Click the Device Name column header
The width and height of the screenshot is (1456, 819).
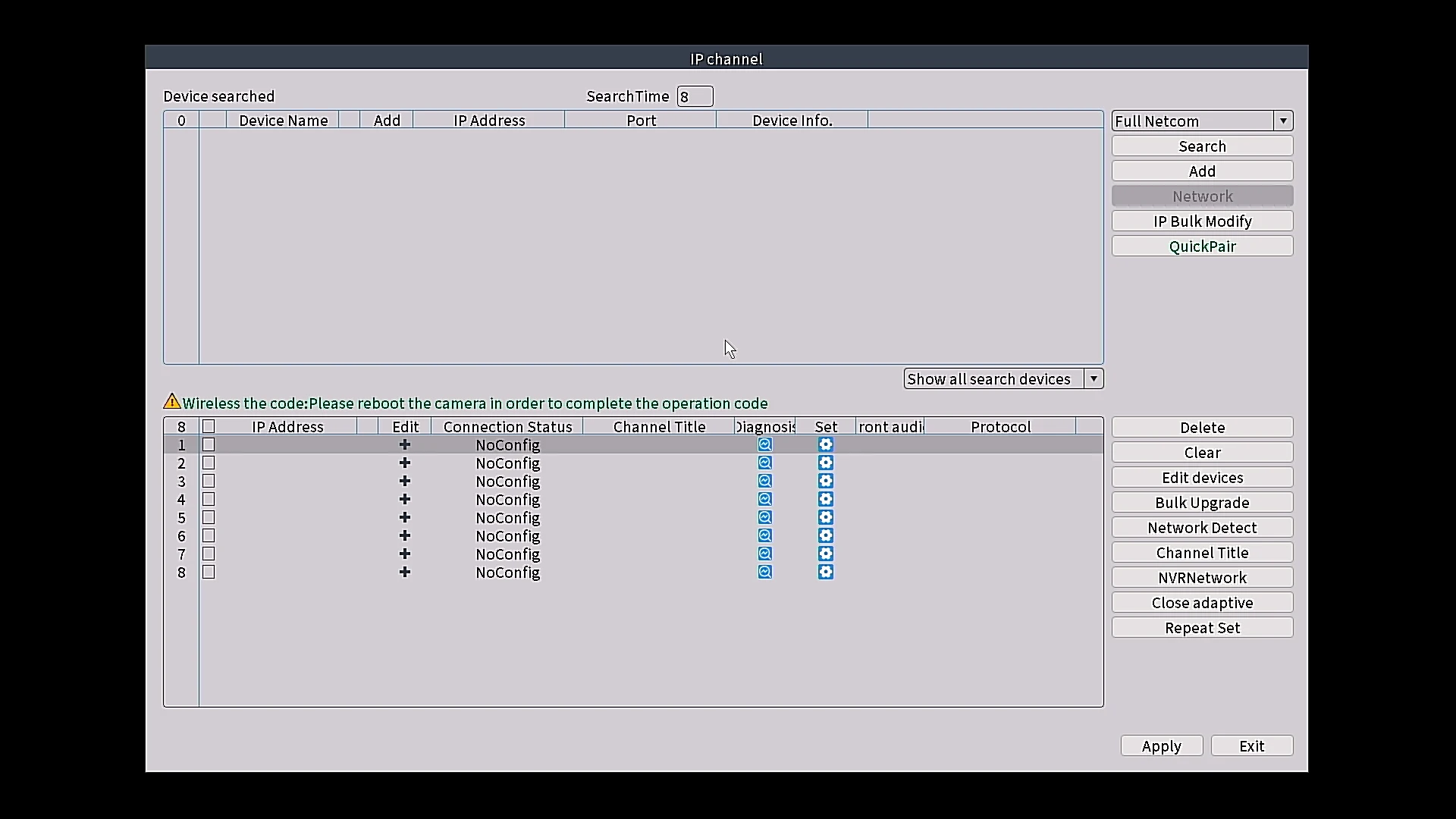(283, 121)
